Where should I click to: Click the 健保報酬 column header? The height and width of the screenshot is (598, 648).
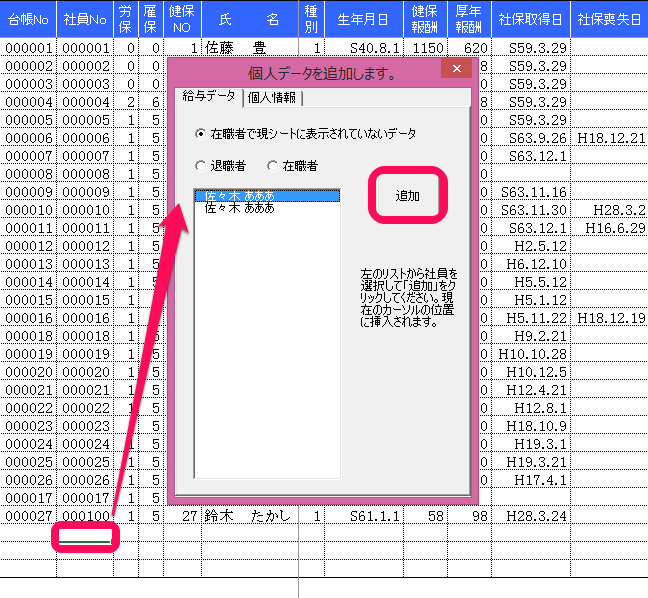[x=425, y=19]
